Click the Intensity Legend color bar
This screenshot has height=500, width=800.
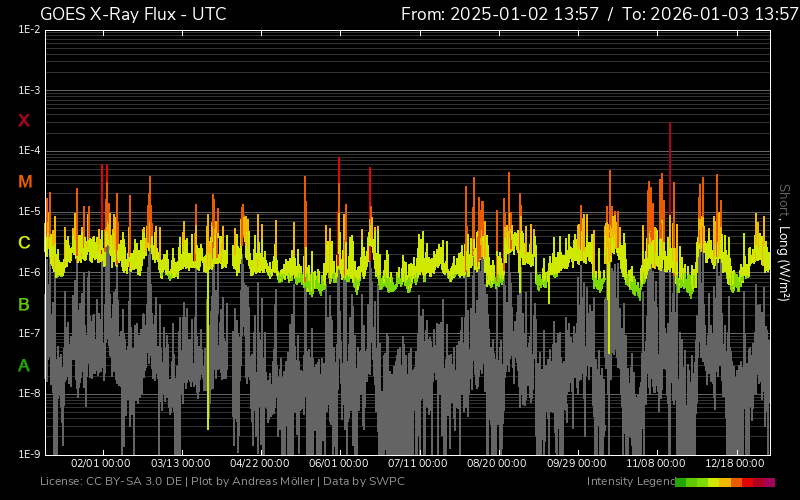724,482
